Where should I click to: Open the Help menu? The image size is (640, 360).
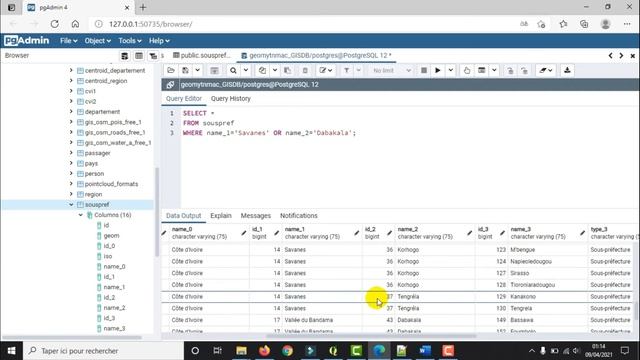(x=159, y=41)
